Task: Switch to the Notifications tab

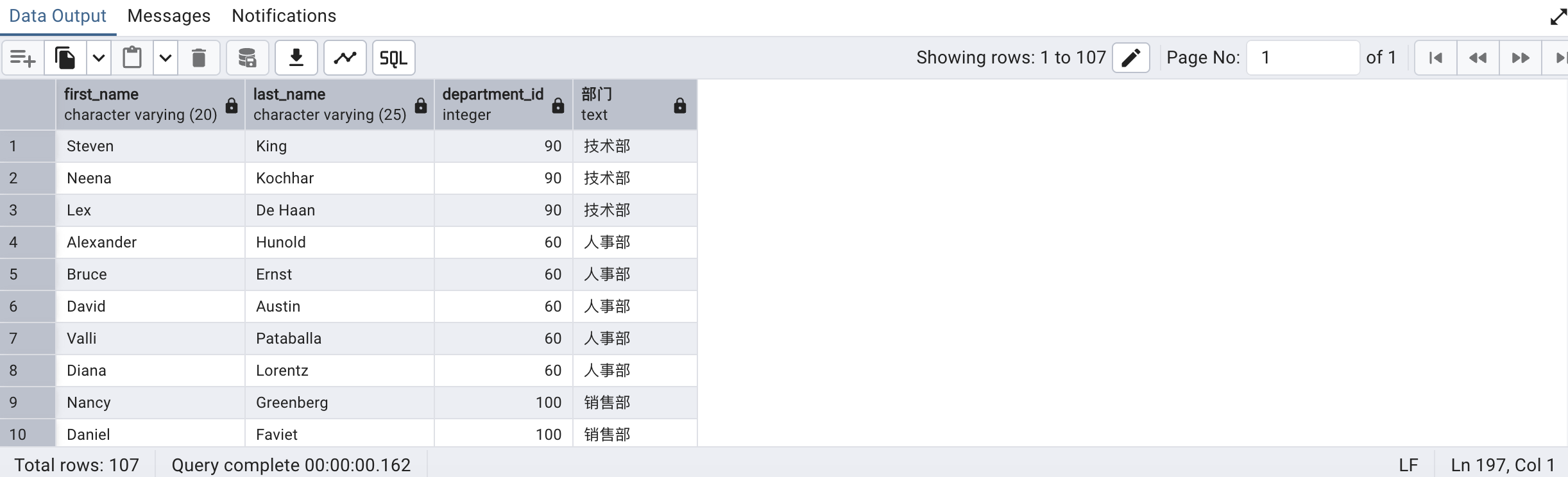Action: [284, 16]
